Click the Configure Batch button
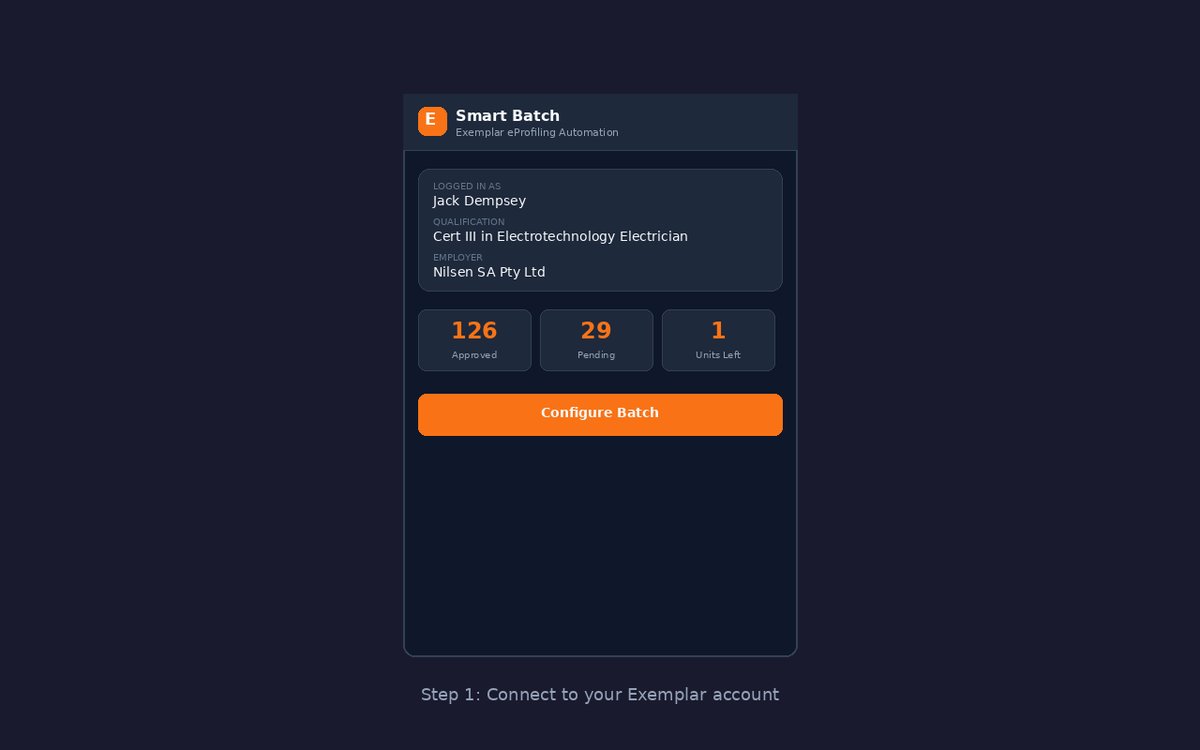The image size is (1200, 750). tap(600, 413)
